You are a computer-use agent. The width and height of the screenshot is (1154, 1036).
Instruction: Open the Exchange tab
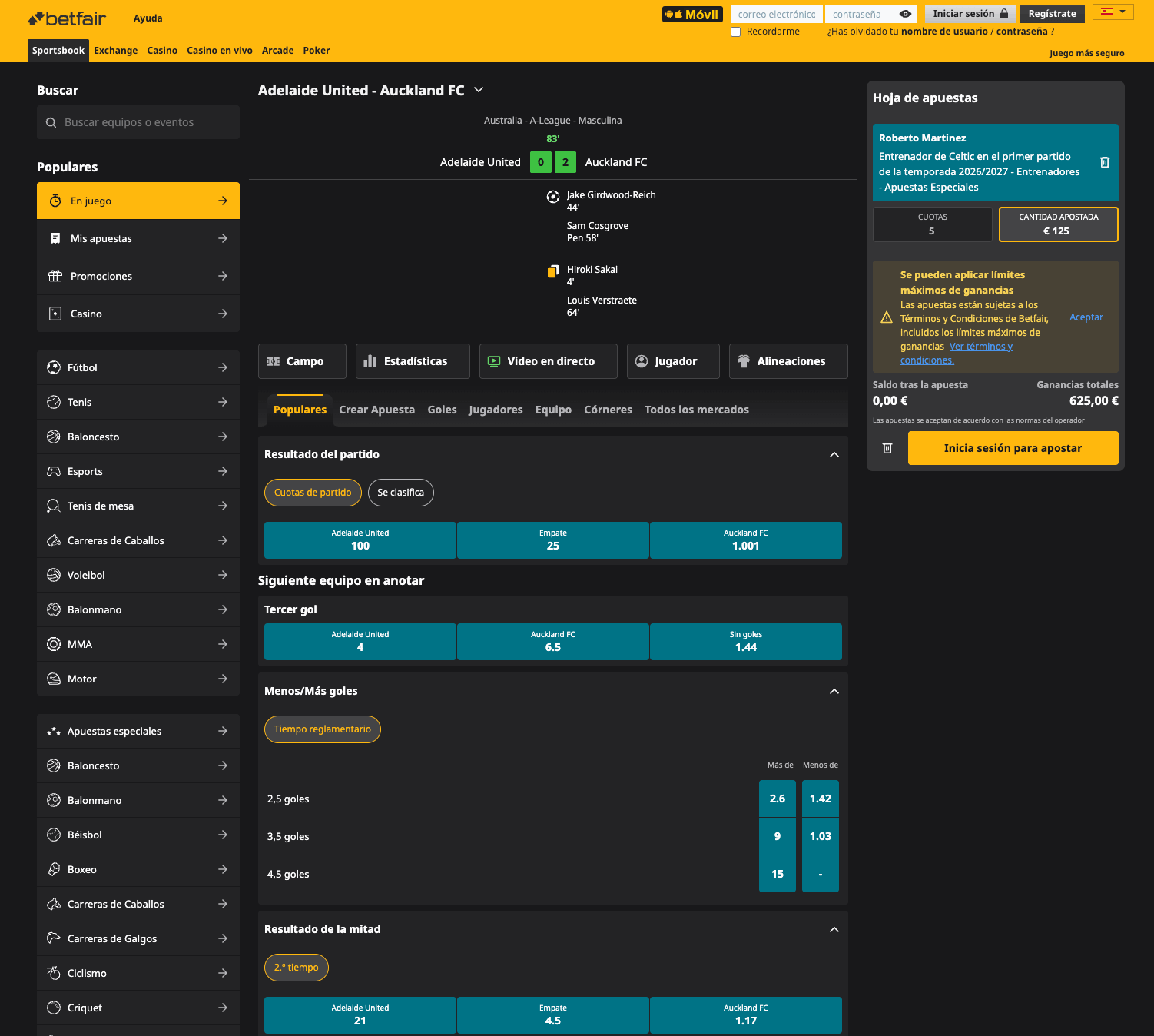(x=116, y=51)
